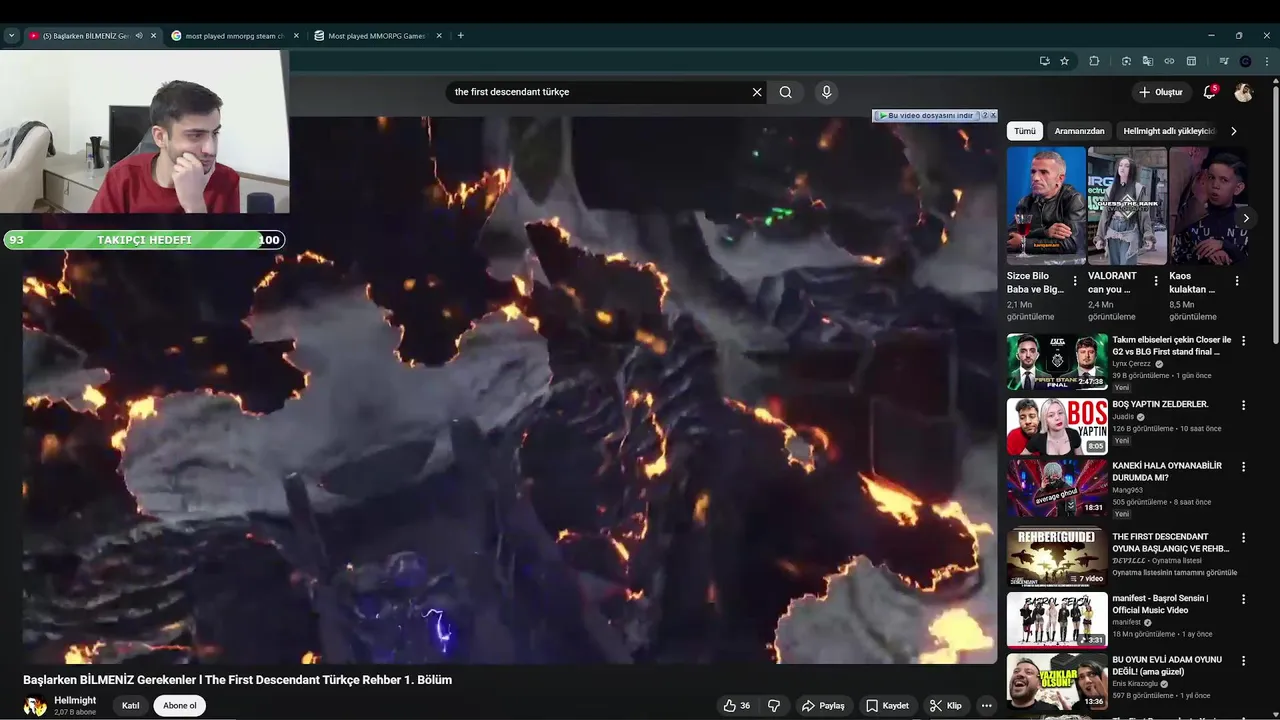The width and height of the screenshot is (1280, 720).
Task: Select the Aramanızdan filter chip
Action: tap(1080, 131)
